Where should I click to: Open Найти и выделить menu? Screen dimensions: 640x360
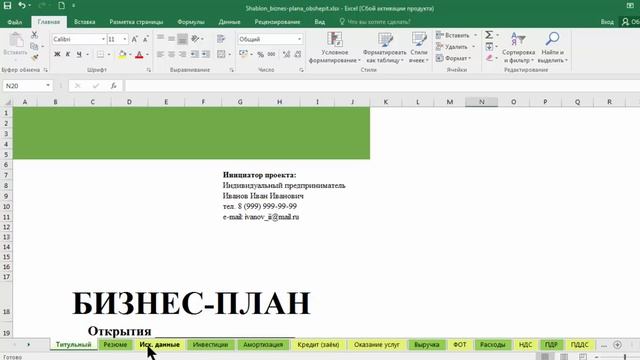pos(553,47)
